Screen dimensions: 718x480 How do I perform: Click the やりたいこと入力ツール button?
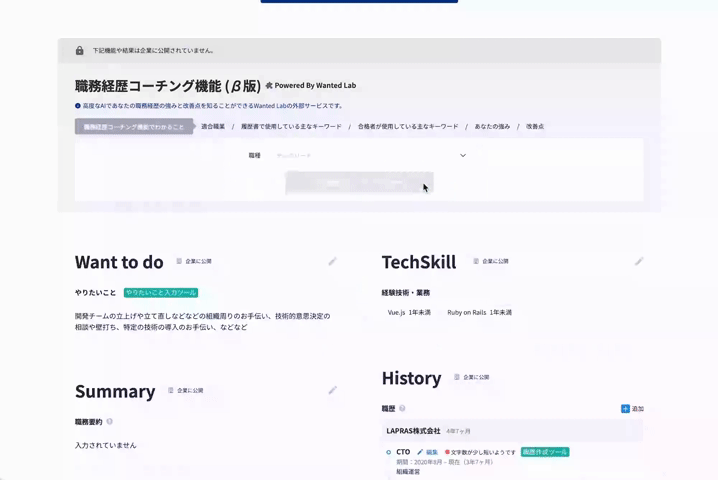[161, 293]
